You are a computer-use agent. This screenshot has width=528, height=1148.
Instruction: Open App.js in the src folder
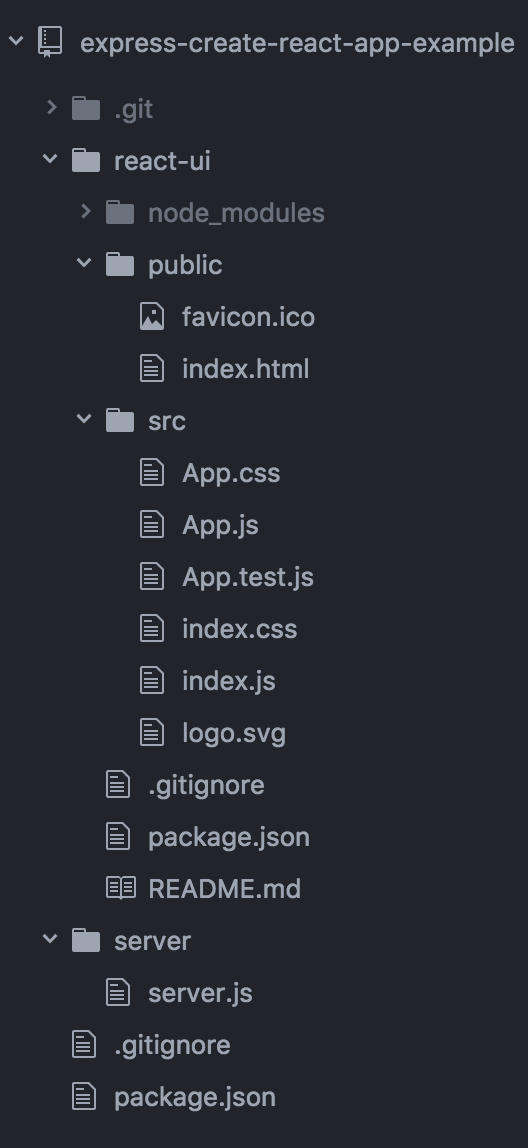220,525
